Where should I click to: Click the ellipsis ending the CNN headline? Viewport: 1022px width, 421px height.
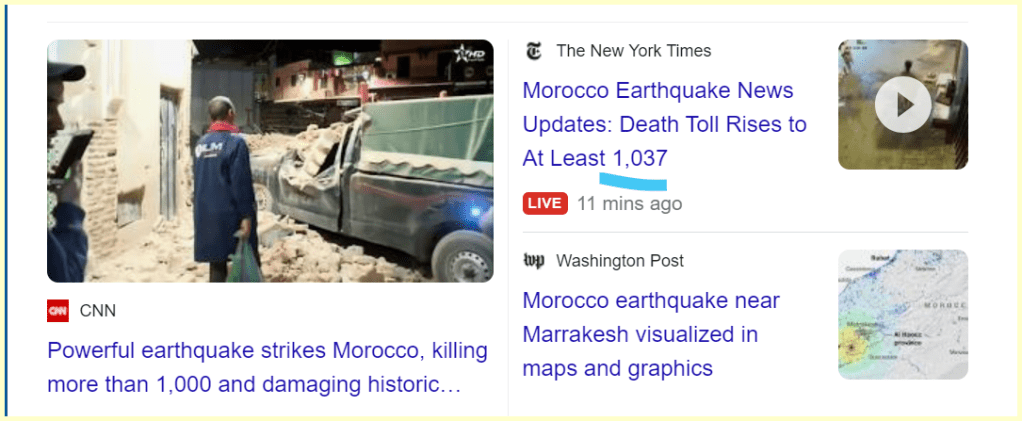tap(450, 384)
